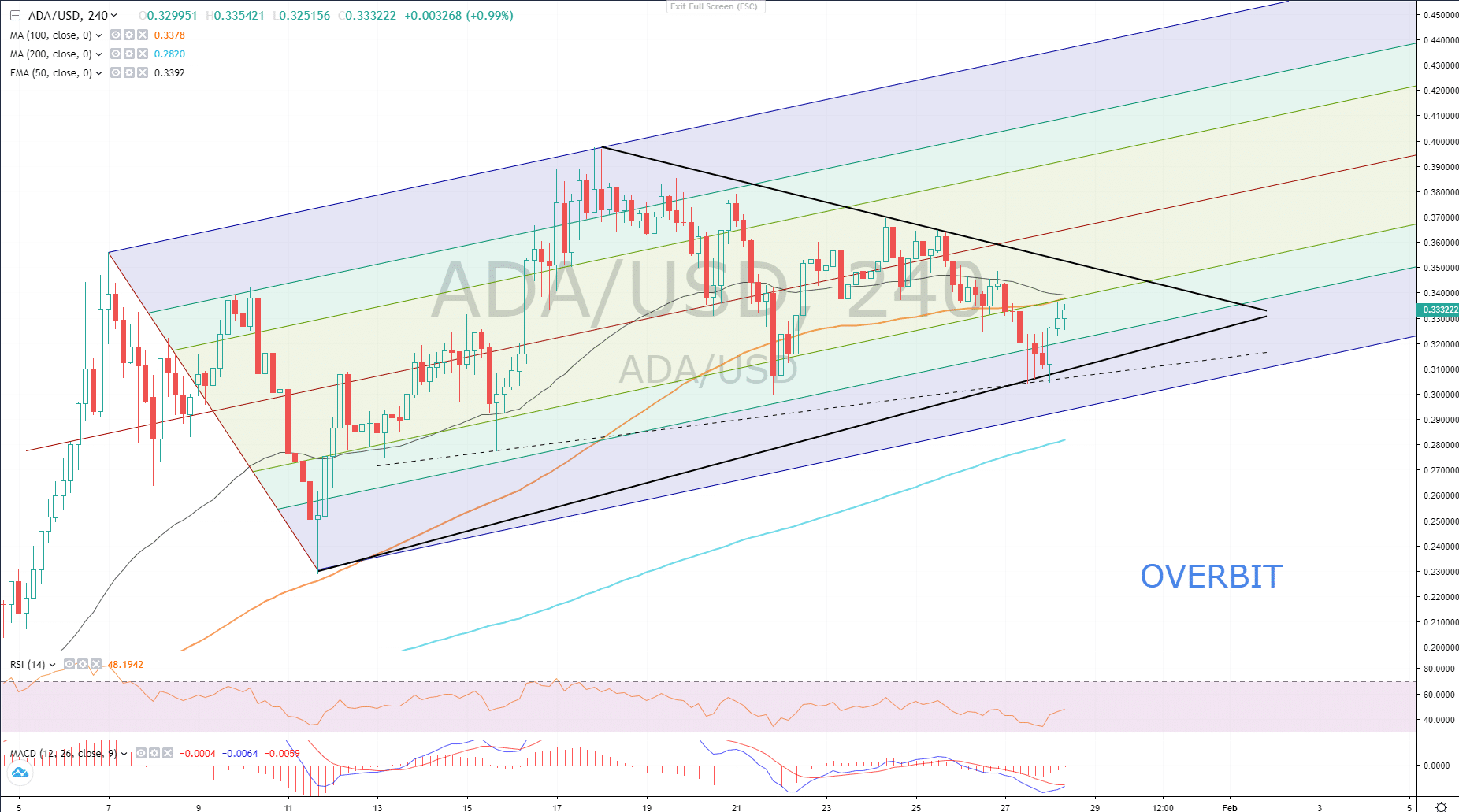Open settings gear for MA 200 indicator
The image size is (1459, 812).
(x=129, y=54)
